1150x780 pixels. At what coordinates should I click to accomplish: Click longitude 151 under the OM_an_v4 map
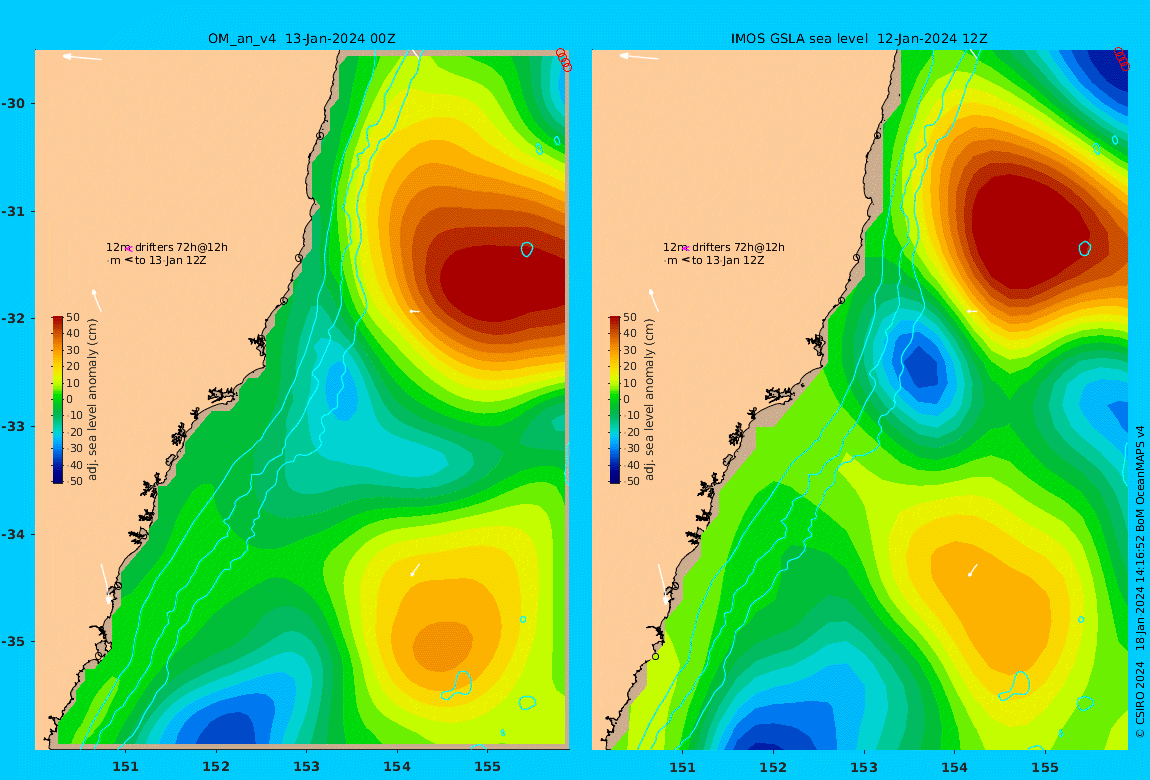(x=125, y=767)
